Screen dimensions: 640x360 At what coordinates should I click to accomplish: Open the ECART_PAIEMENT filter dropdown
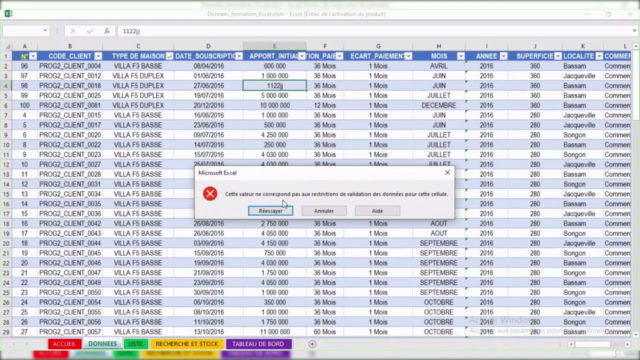[x=408, y=56]
